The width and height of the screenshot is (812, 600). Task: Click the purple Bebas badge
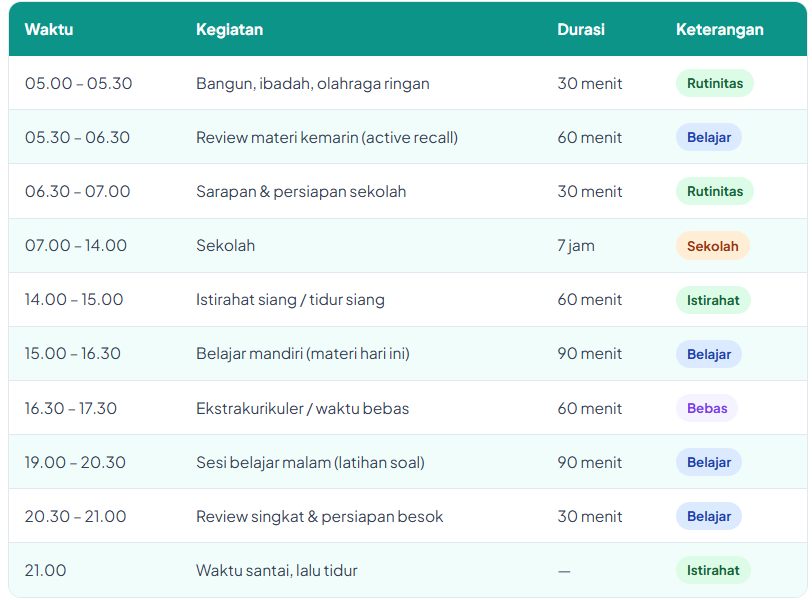click(x=707, y=407)
